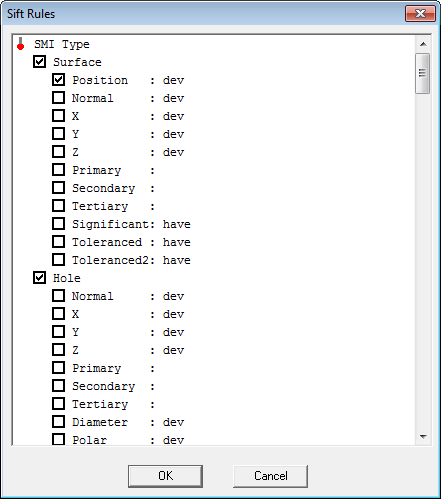Image resolution: width=441 pixels, height=499 pixels.
Task: Click the scrollbar up arrow
Action: (423, 44)
